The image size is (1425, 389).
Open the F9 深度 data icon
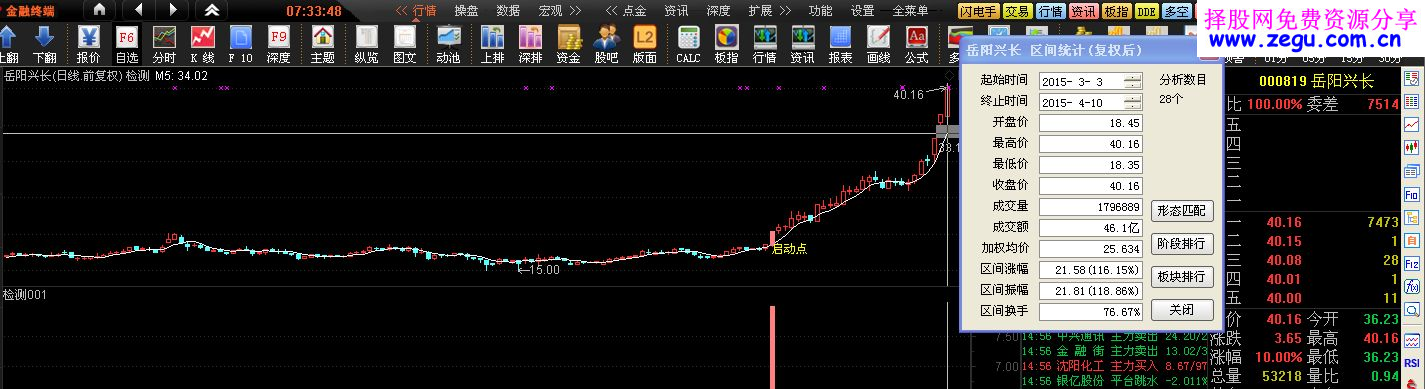pyautogui.click(x=279, y=44)
